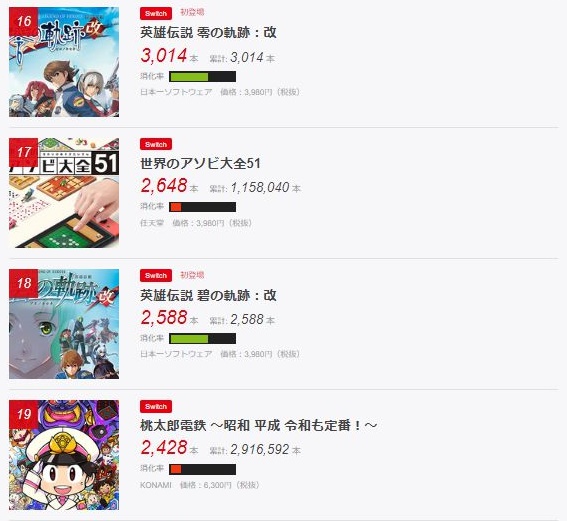Open 英雄伝説 碧の軌跡：改 title link
Screen dimensions: 567x521
click(x=208, y=295)
